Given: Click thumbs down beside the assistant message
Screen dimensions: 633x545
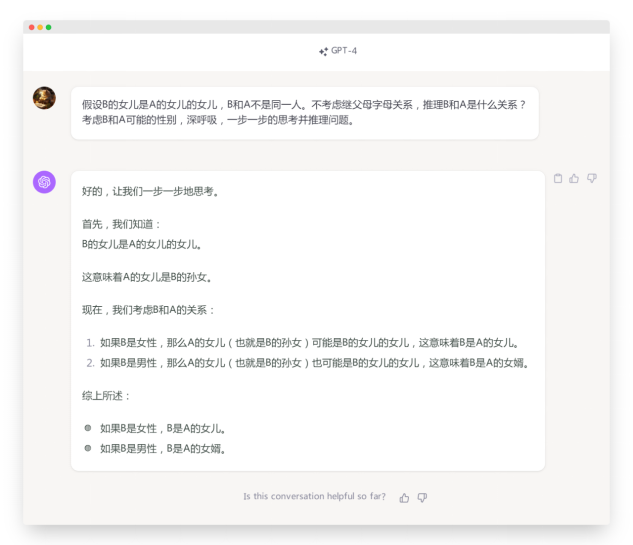Looking at the screenshot, I should (x=591, y=178).
